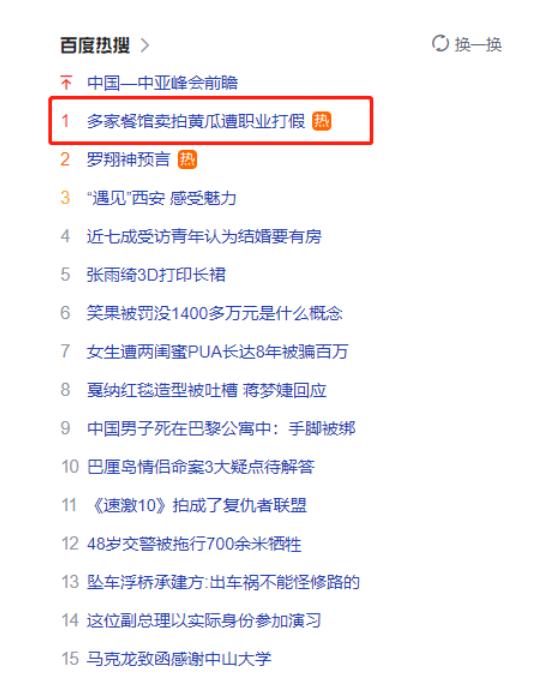Screen dimensions: 547x677
Task: Open 马克龙致函感谢中山大学 headline
Action: 179,658
